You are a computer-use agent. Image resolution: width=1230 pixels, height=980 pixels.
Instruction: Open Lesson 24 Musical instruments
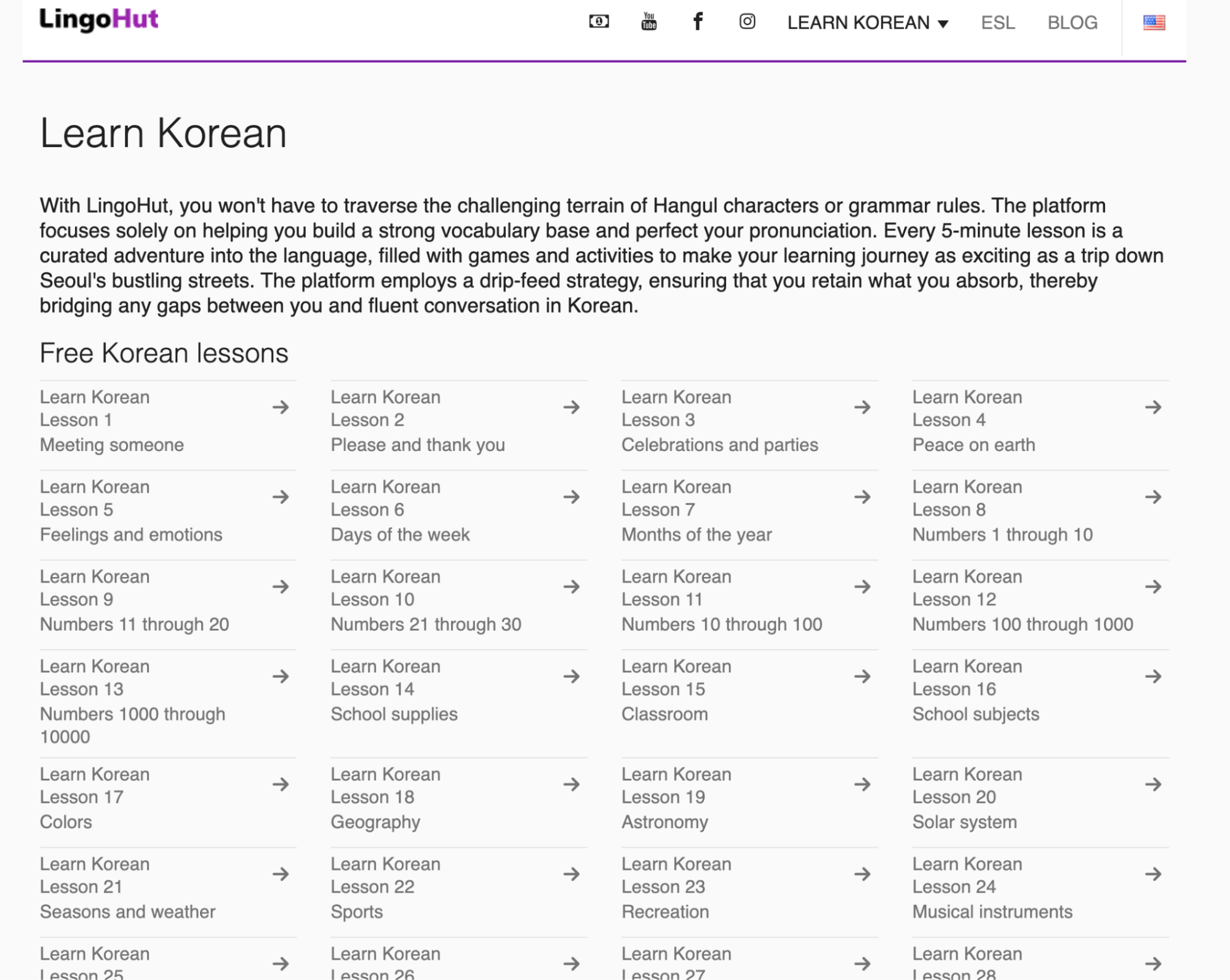992,888
